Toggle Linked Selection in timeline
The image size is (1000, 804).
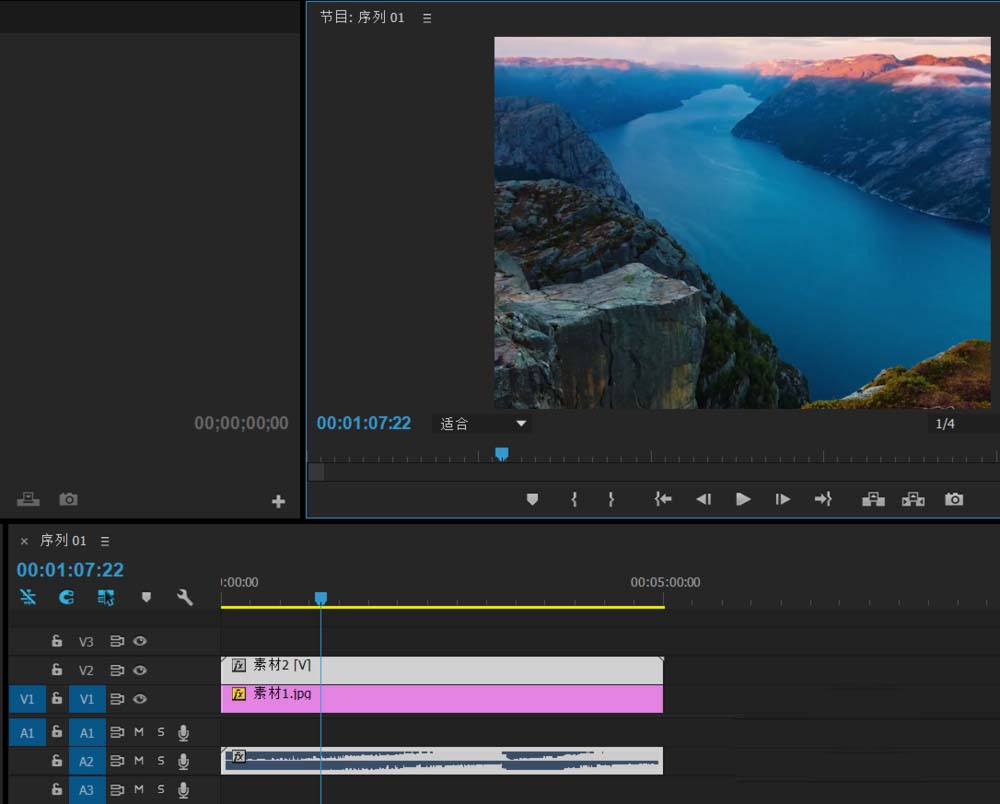tap(106, 597)
